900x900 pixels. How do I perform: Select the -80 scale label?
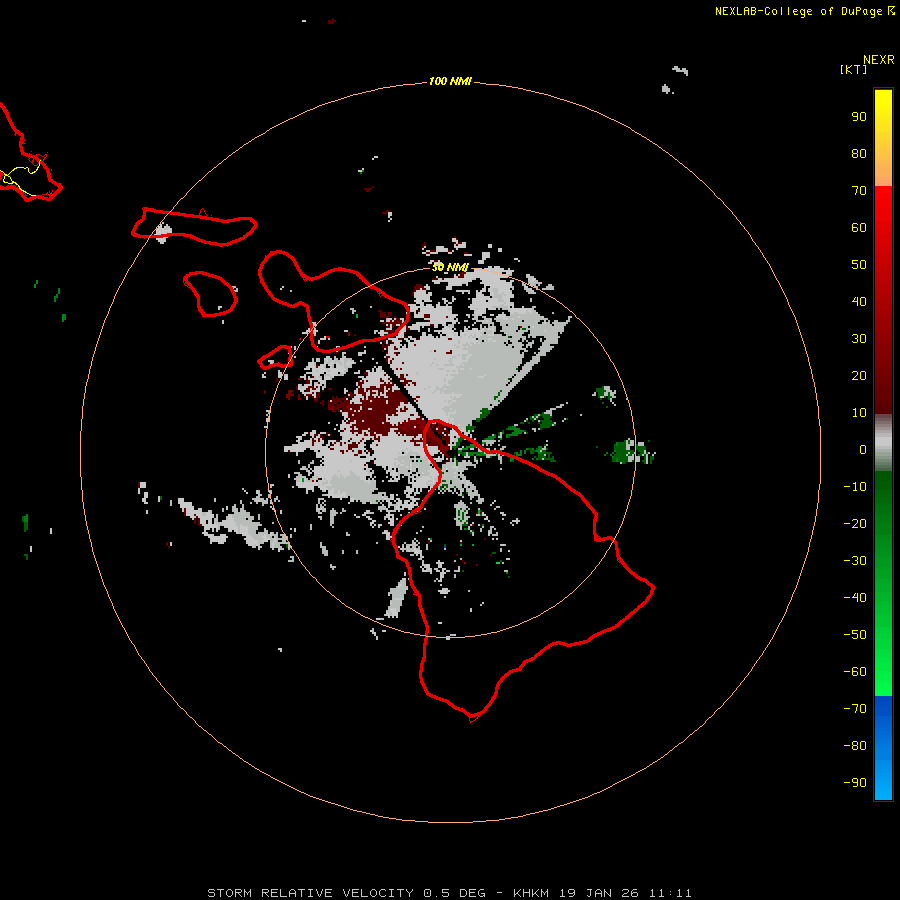click(855, 746)
